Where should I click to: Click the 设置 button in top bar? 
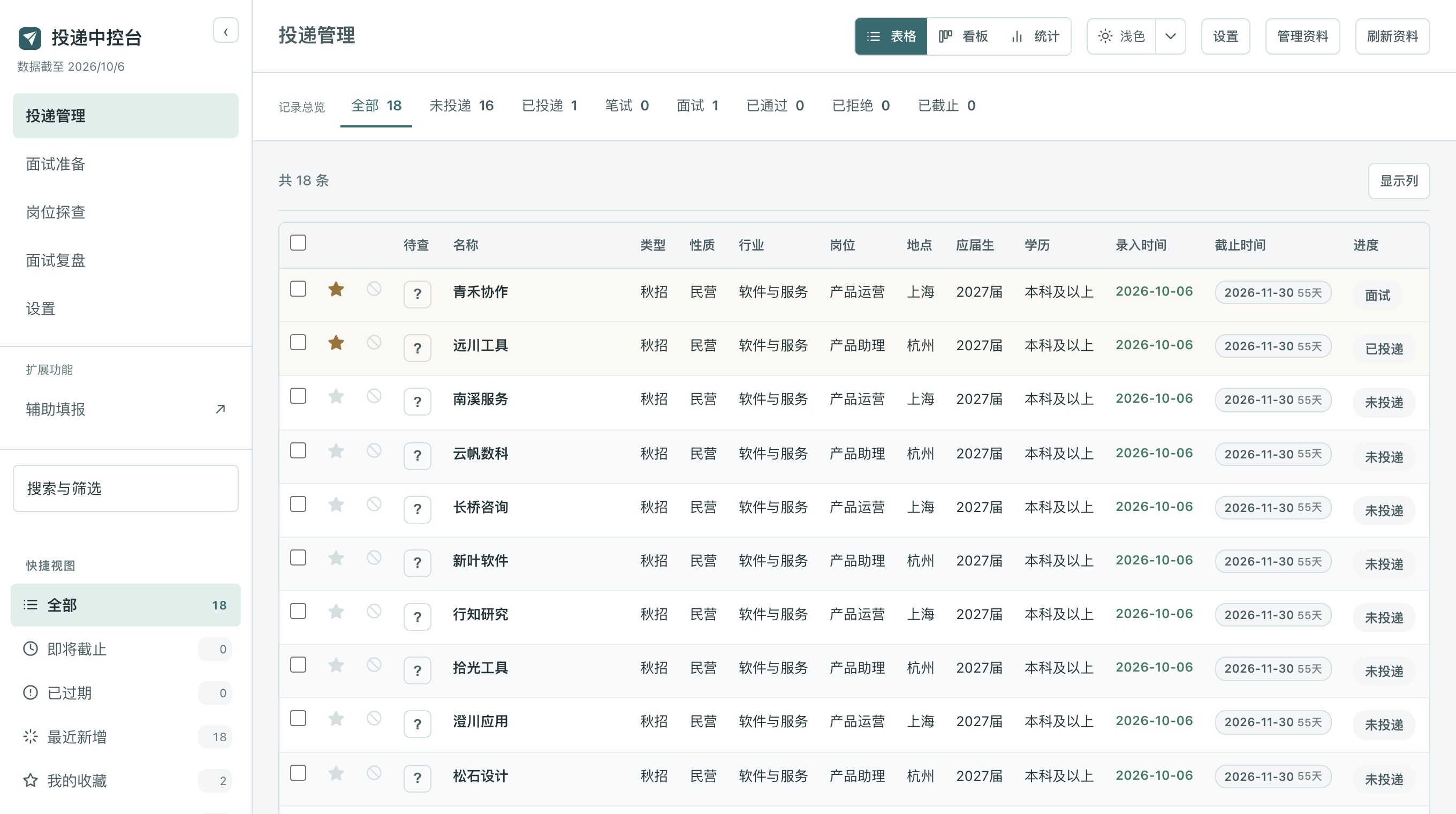pyautogui.click(x=1225, y=37)
